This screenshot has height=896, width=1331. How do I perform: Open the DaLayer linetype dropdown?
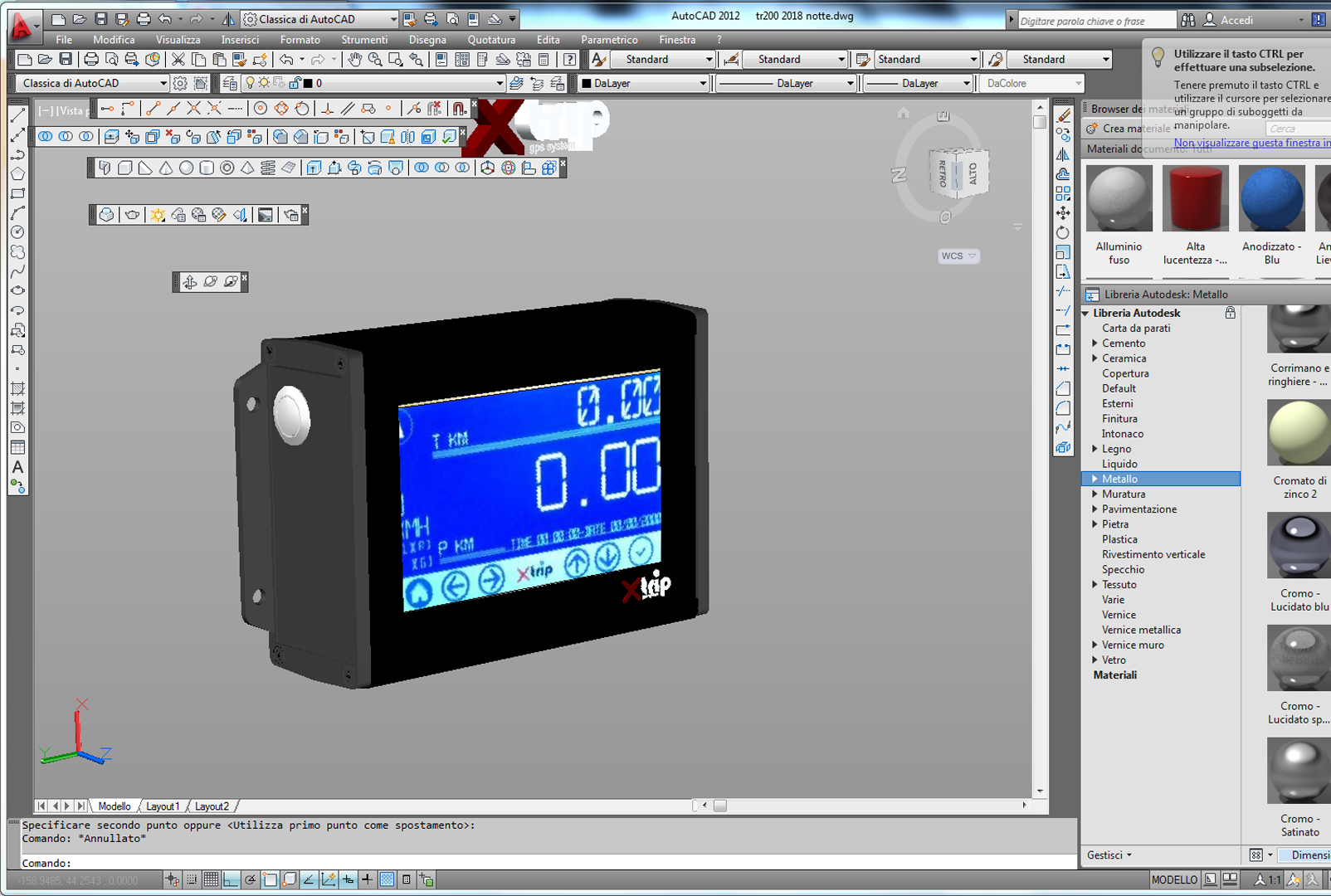[x=785, y=83]
